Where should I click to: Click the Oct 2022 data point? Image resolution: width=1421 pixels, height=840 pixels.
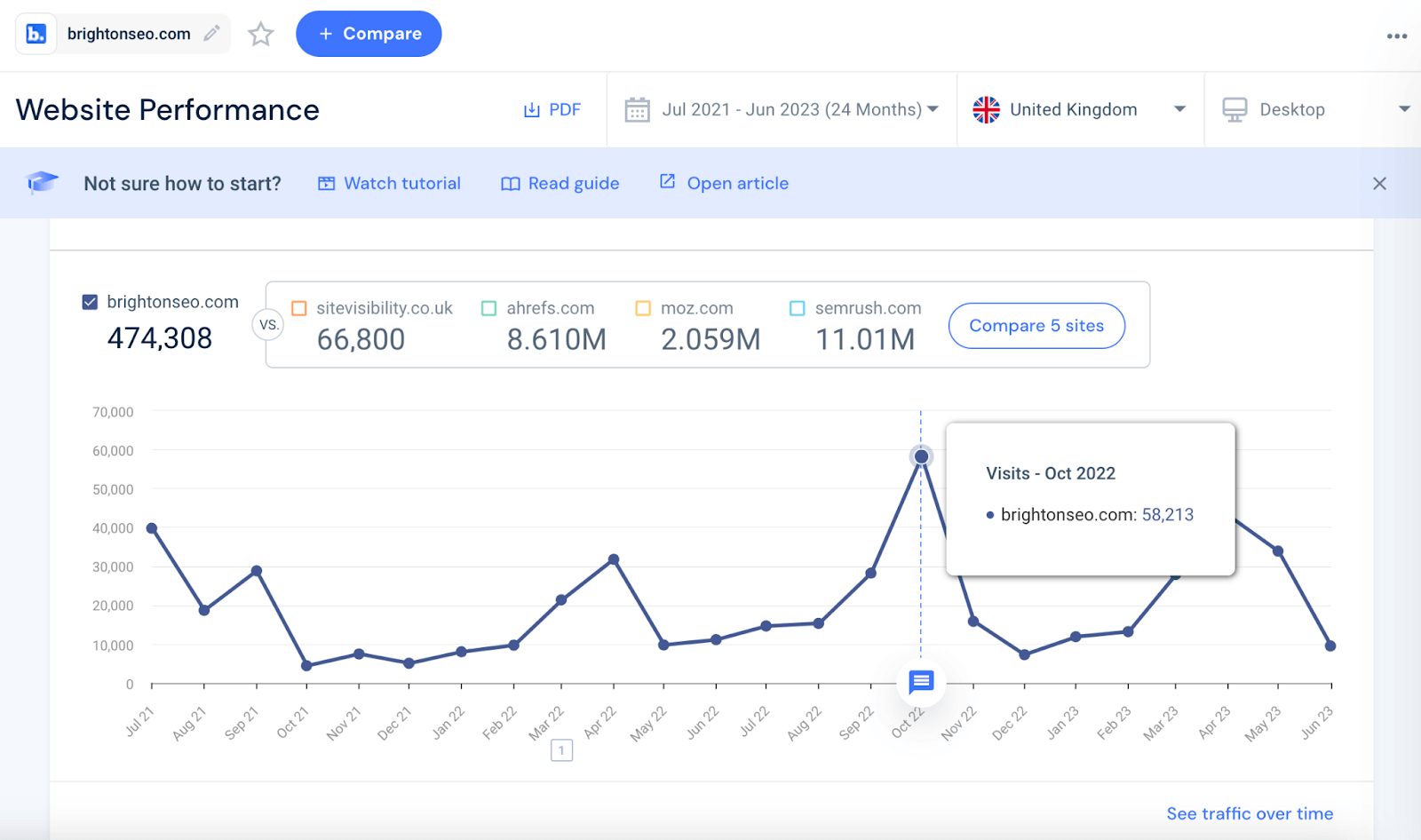pyautogui.click(x=921, y=456)
